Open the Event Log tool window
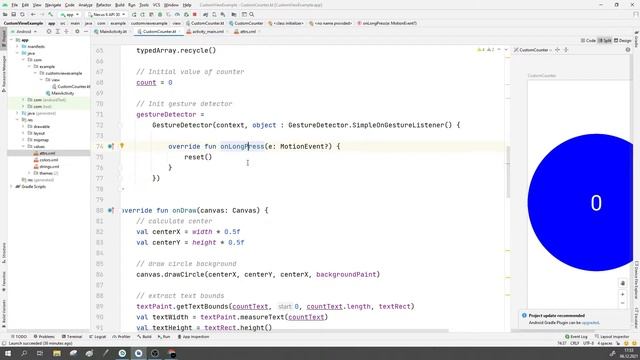 pos(576,337)
